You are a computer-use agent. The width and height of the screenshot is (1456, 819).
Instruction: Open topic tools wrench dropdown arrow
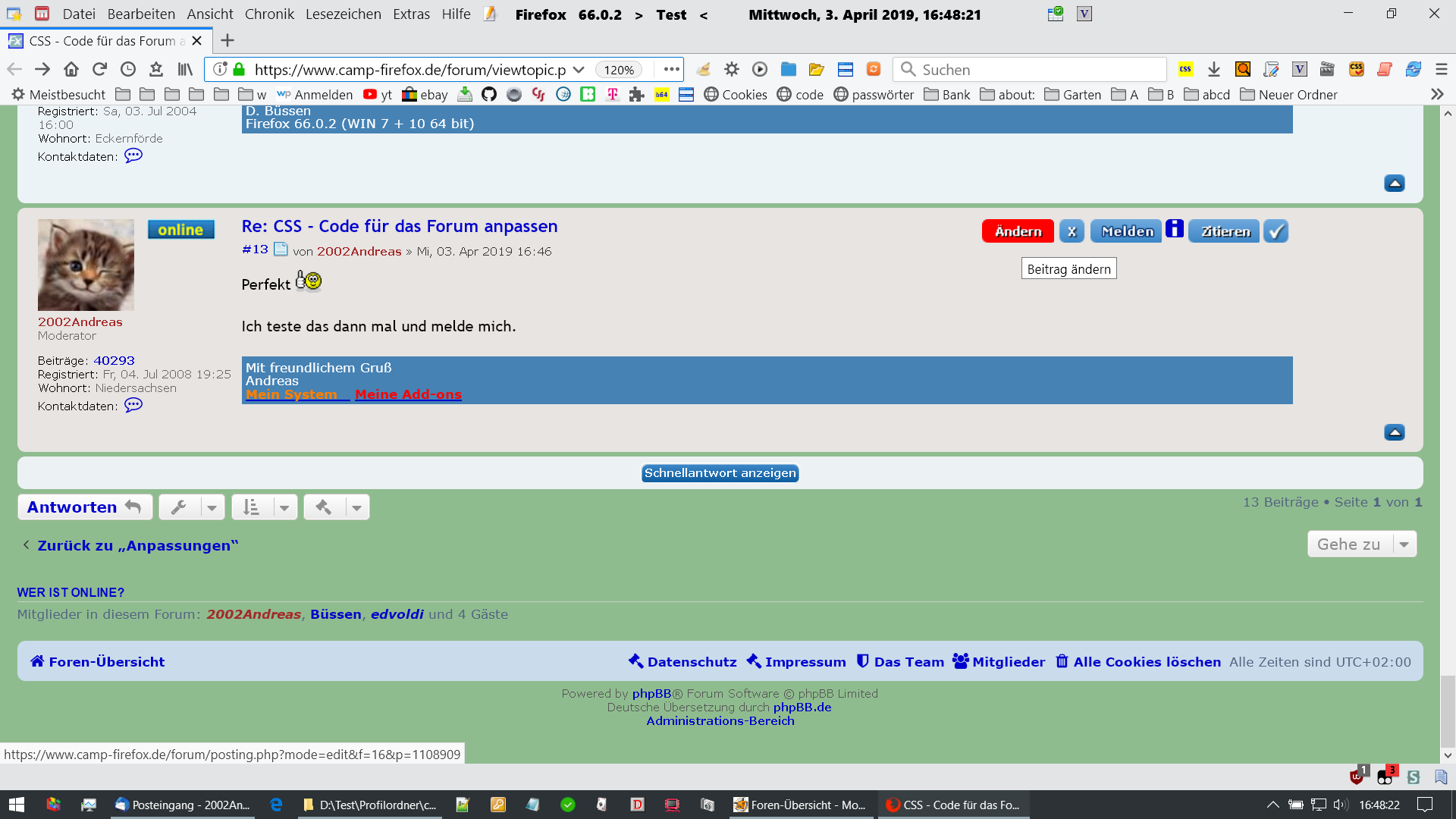(x=212, y=507)
